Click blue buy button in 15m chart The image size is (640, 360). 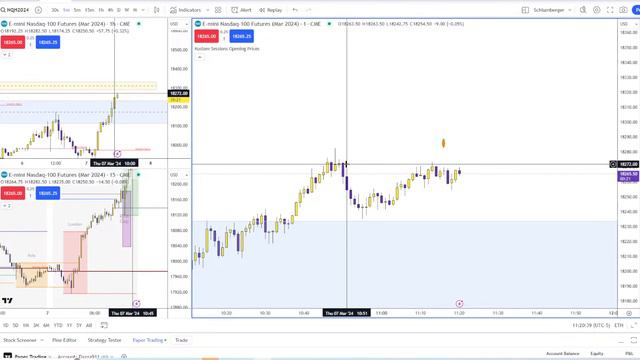pyautogui.click(x=48, y=193)
